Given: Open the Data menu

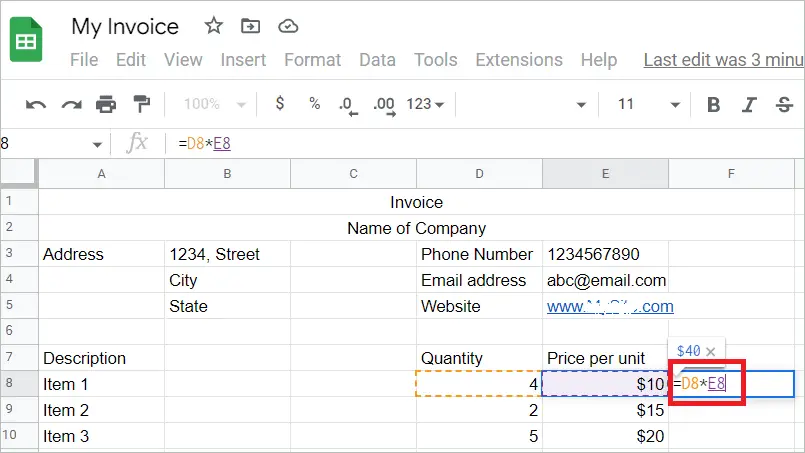Looking at the screenshot, I should (377, 60).
